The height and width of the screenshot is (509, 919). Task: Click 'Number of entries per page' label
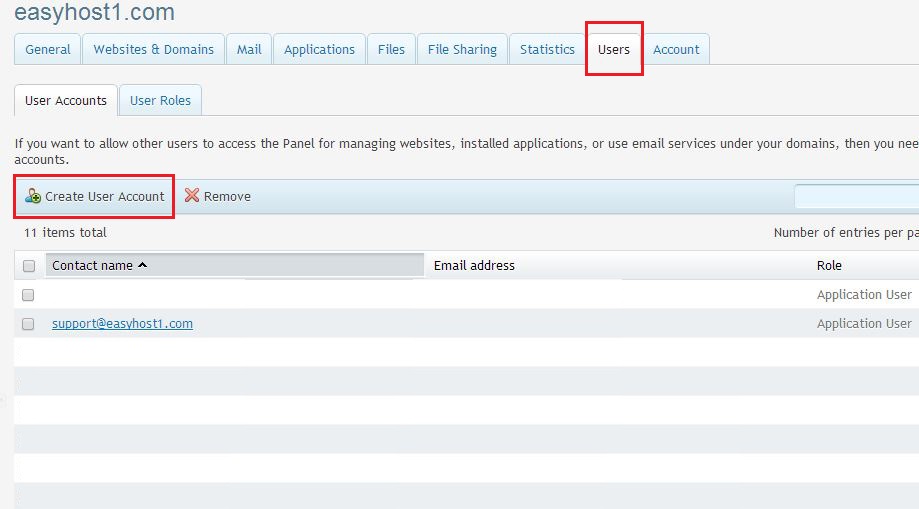point(846,233)
